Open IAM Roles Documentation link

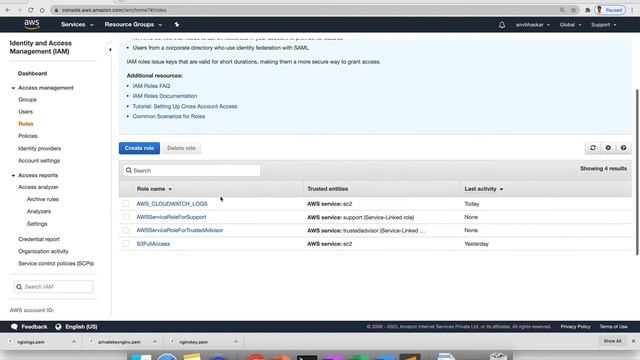pyautogui.click(x=164, y=96)
